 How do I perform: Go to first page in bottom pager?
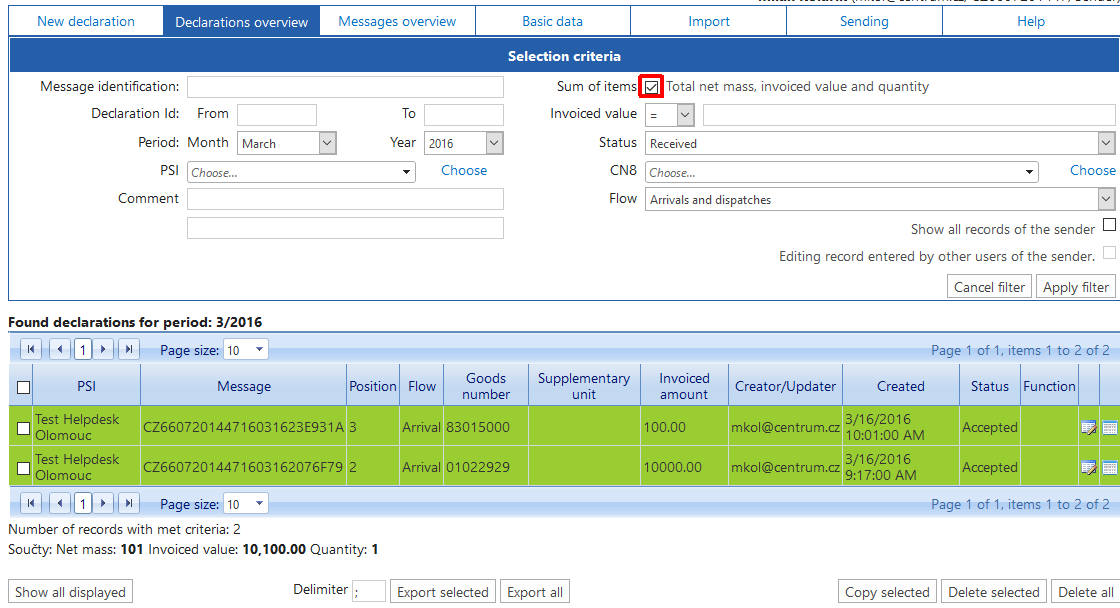(31, 503)
